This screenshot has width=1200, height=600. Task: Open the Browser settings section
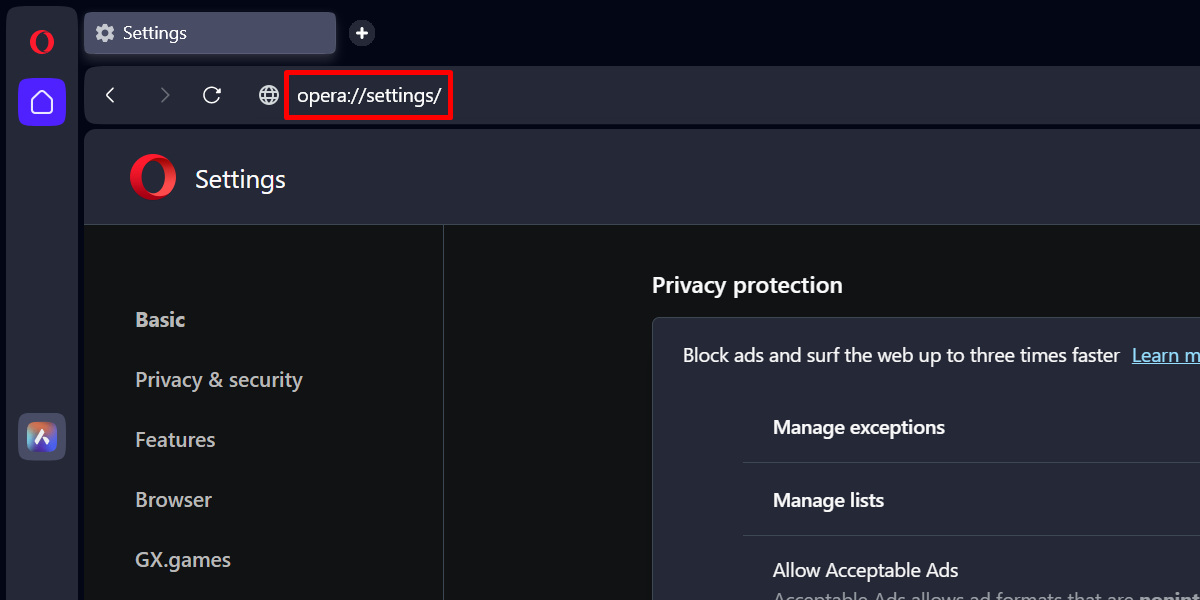(173, 499)
